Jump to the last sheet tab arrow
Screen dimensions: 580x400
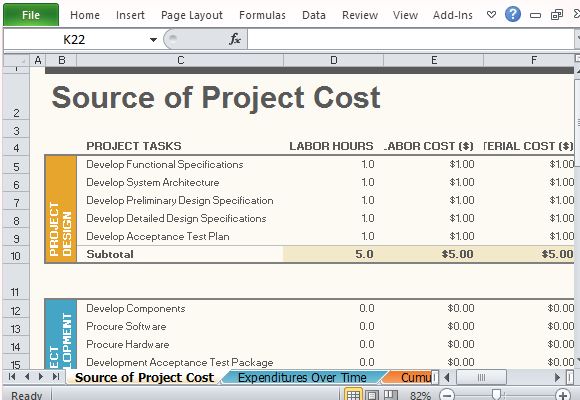click(x=55, y=377)
